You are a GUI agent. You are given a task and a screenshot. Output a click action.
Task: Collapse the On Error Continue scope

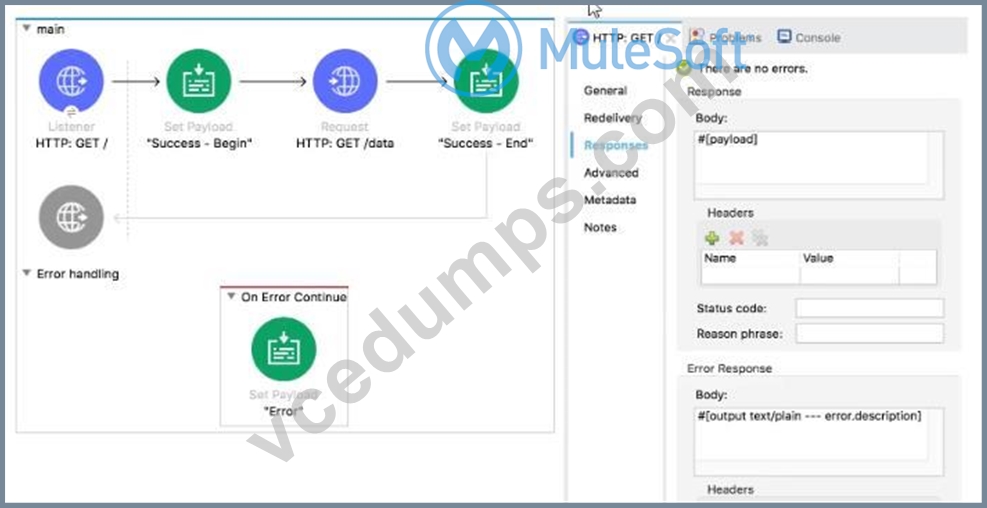231,296
